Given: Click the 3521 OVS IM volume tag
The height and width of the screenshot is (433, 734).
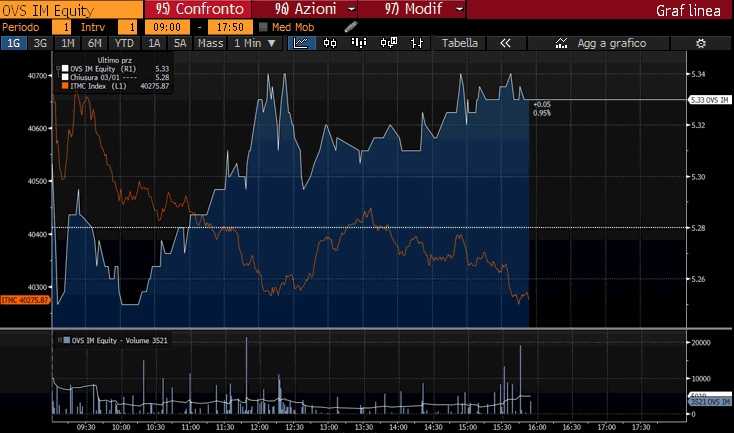Looking at the screenshot, I should click(710, 402).
